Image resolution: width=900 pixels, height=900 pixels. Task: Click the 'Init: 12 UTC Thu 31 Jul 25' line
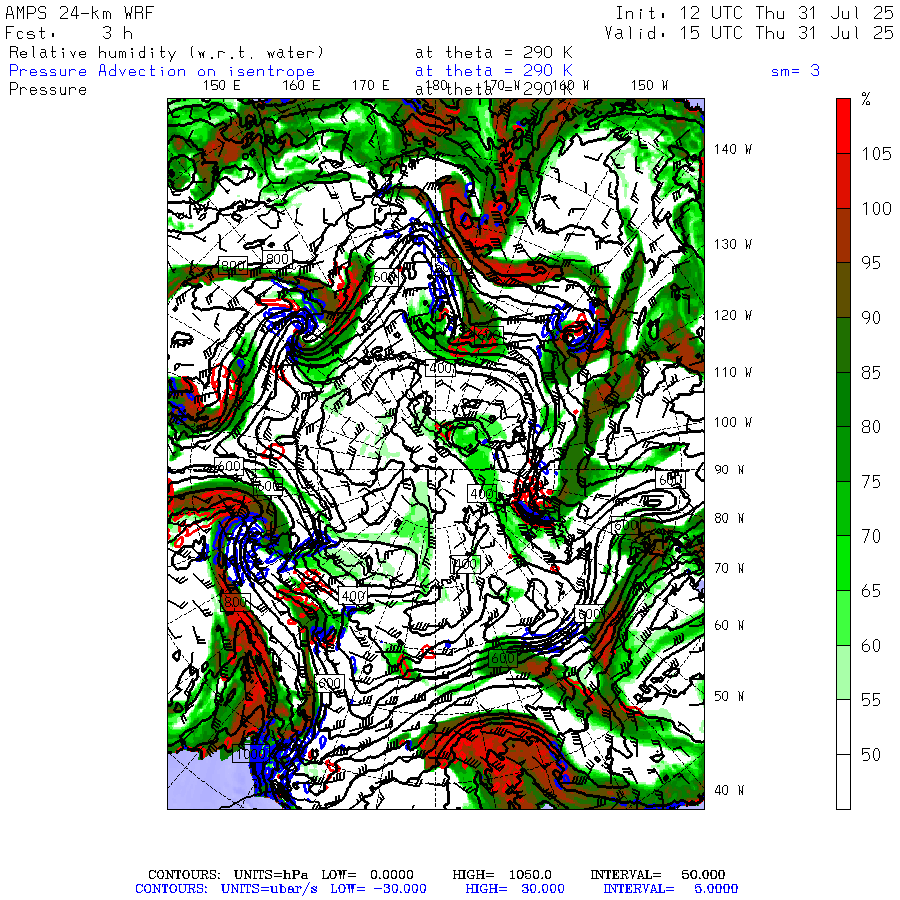tap(755, 13)
